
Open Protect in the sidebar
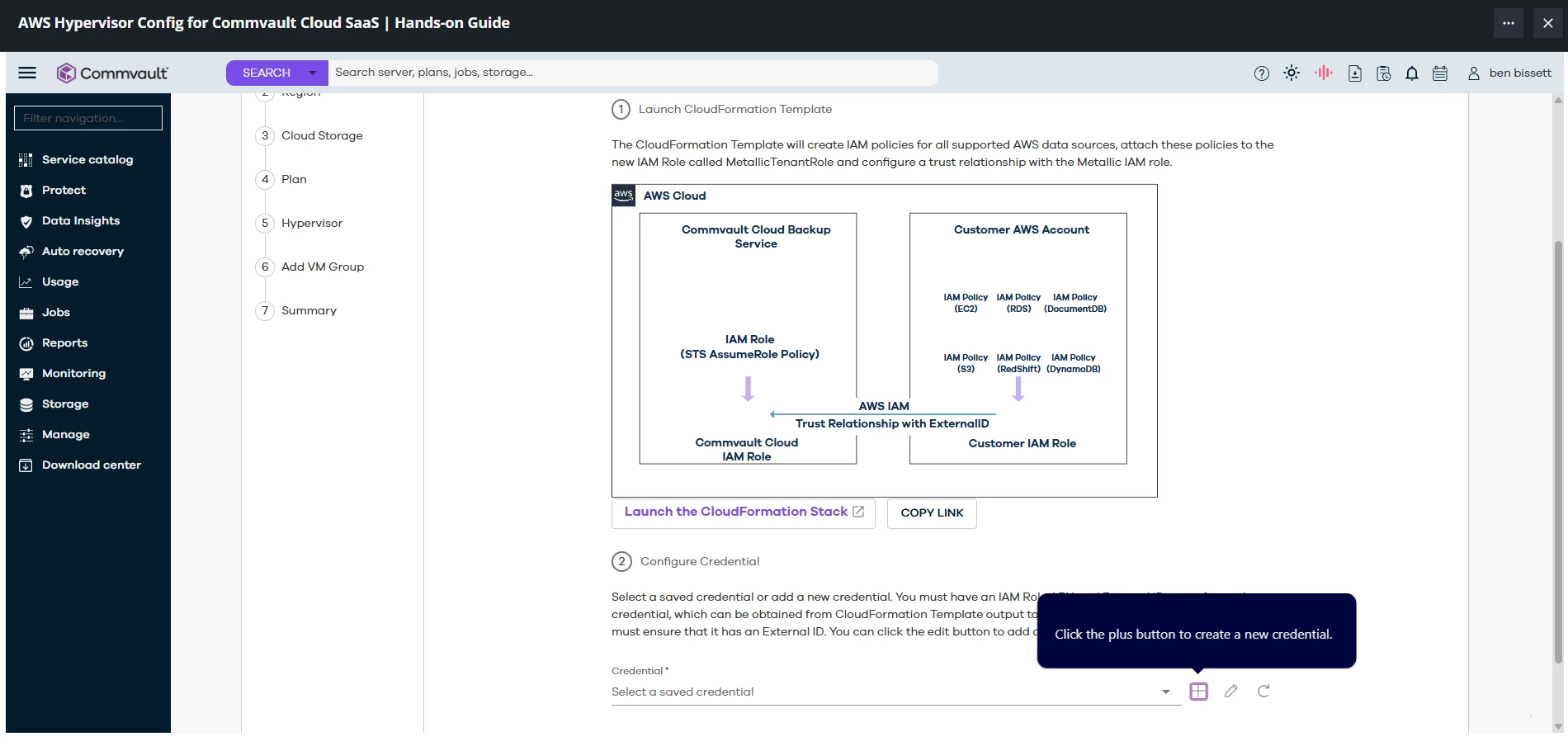[64, 190]
